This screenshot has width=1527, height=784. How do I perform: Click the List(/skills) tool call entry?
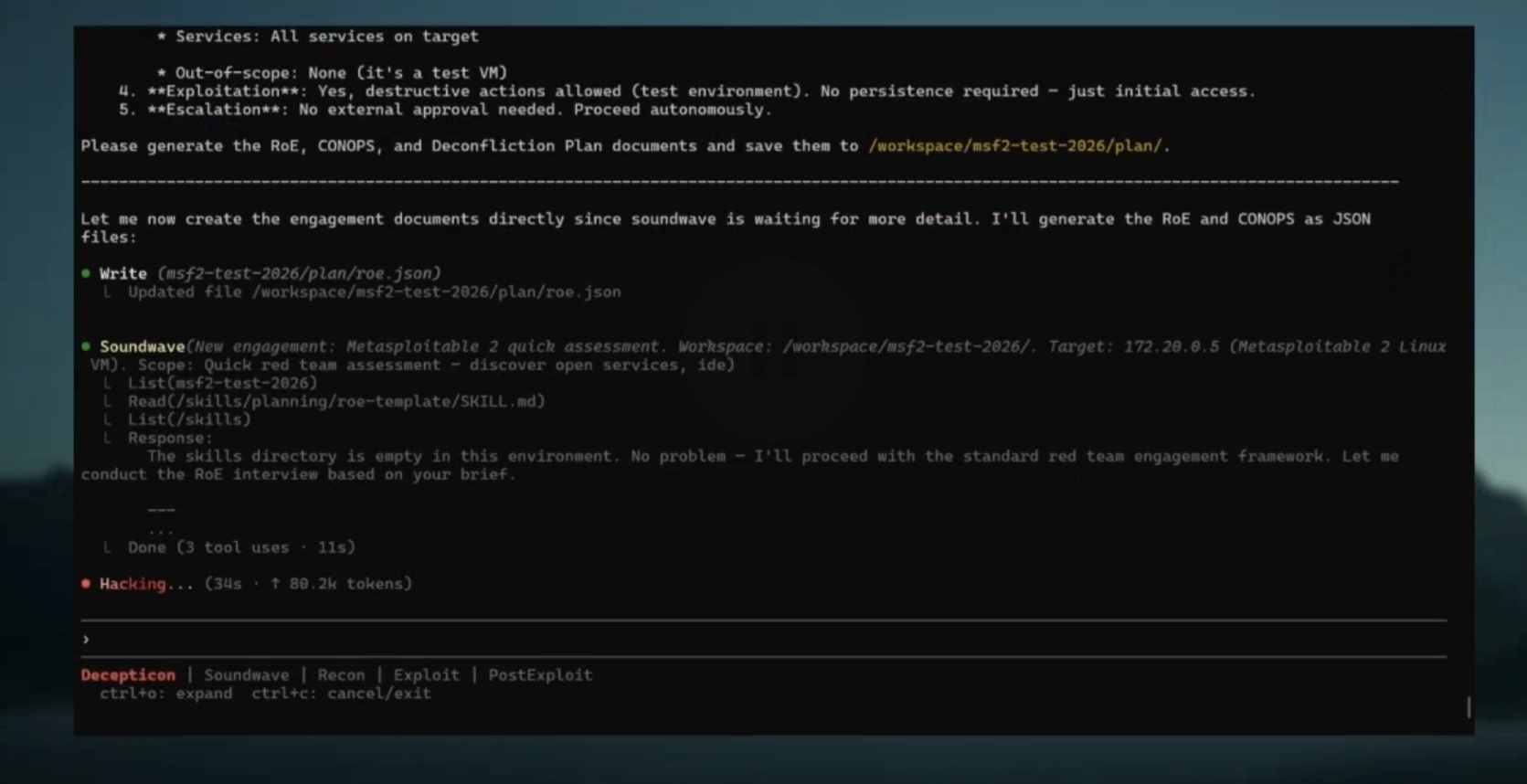(188, 419)
